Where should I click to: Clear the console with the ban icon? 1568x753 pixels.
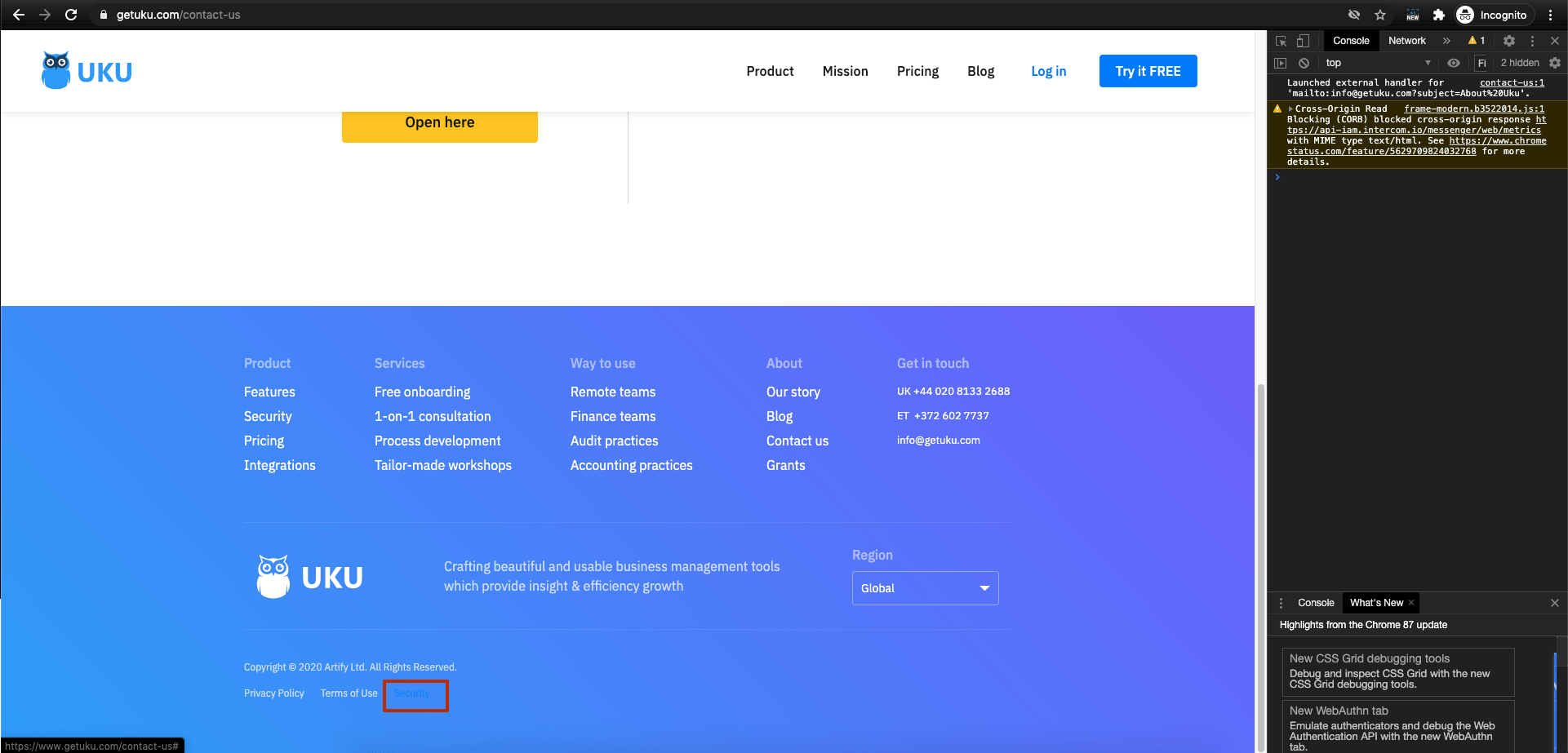[x=1304, y=63]
